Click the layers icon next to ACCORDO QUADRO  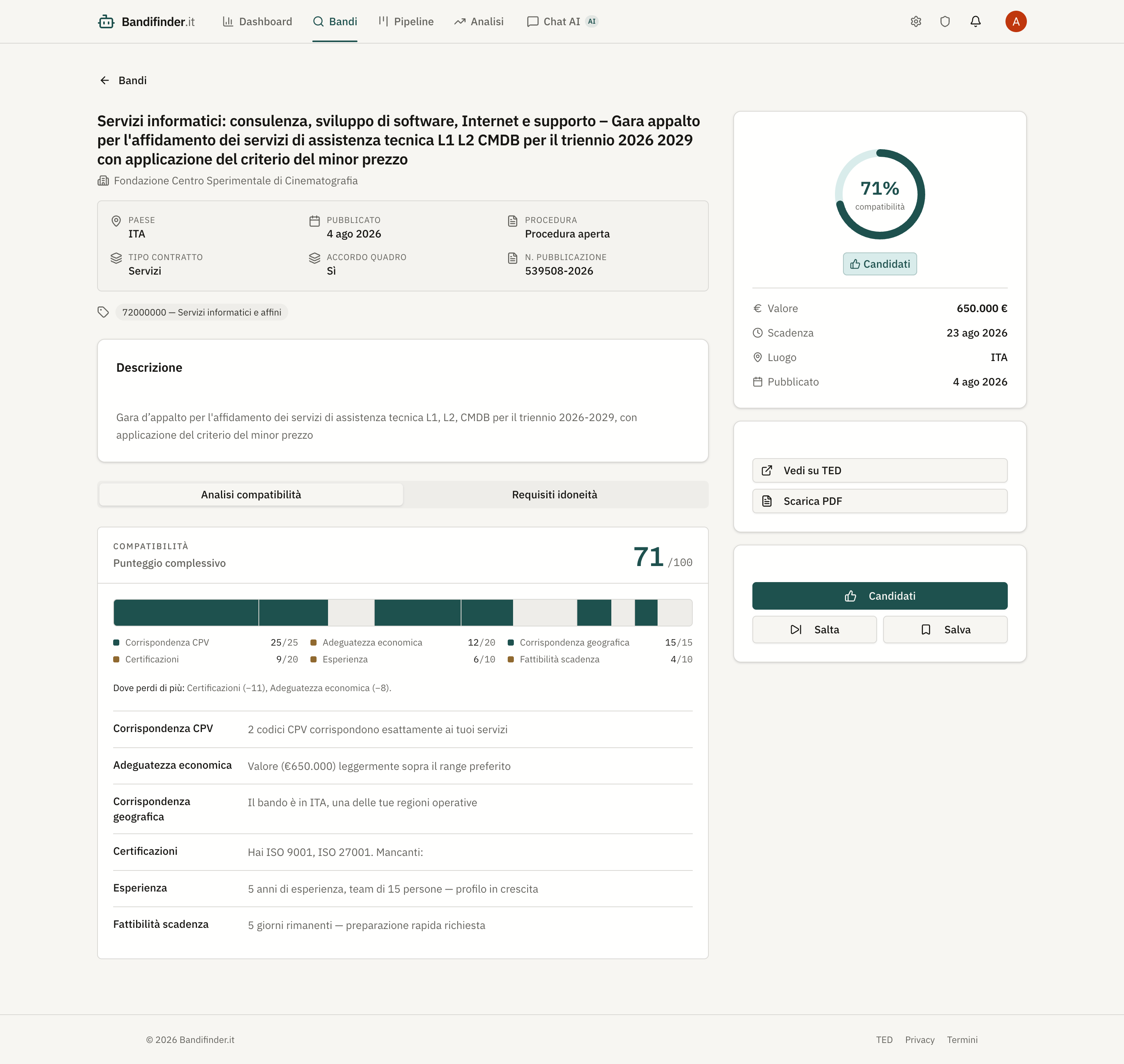pyautogui.click(x=315, y=258)
